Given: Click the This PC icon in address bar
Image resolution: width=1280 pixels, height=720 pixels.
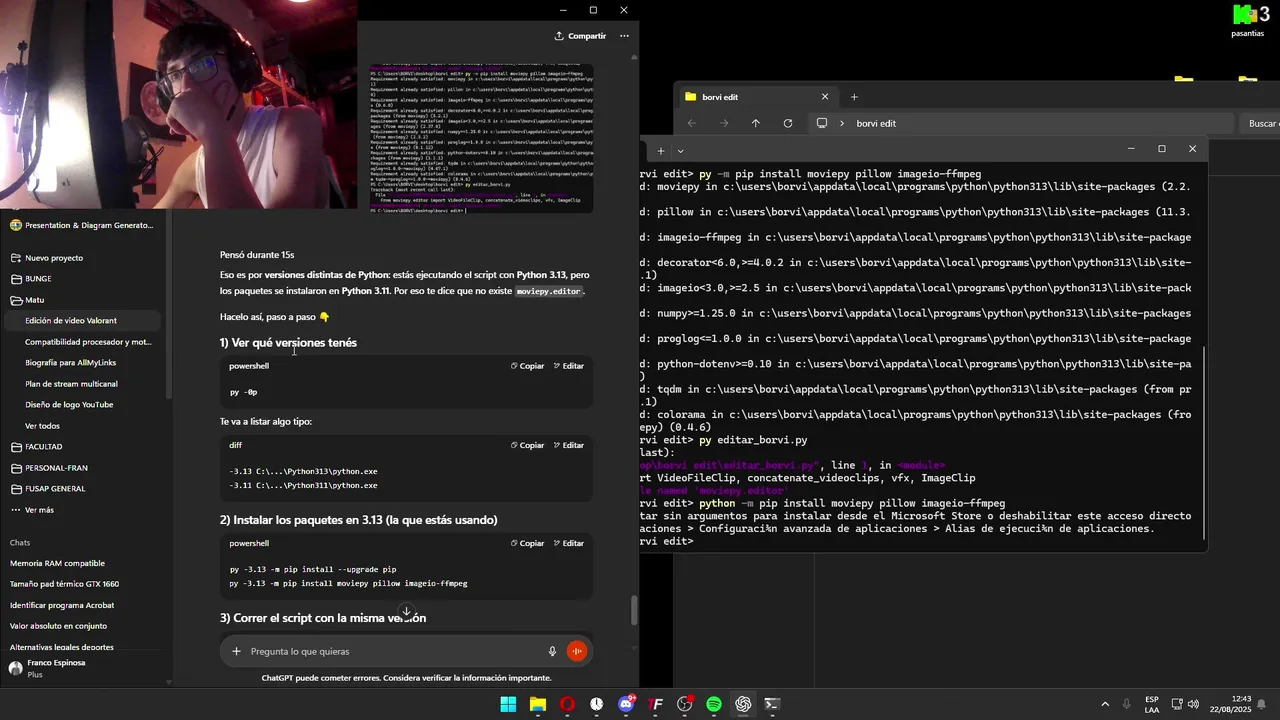Looking at the screenshot, I should pos(822,123).
